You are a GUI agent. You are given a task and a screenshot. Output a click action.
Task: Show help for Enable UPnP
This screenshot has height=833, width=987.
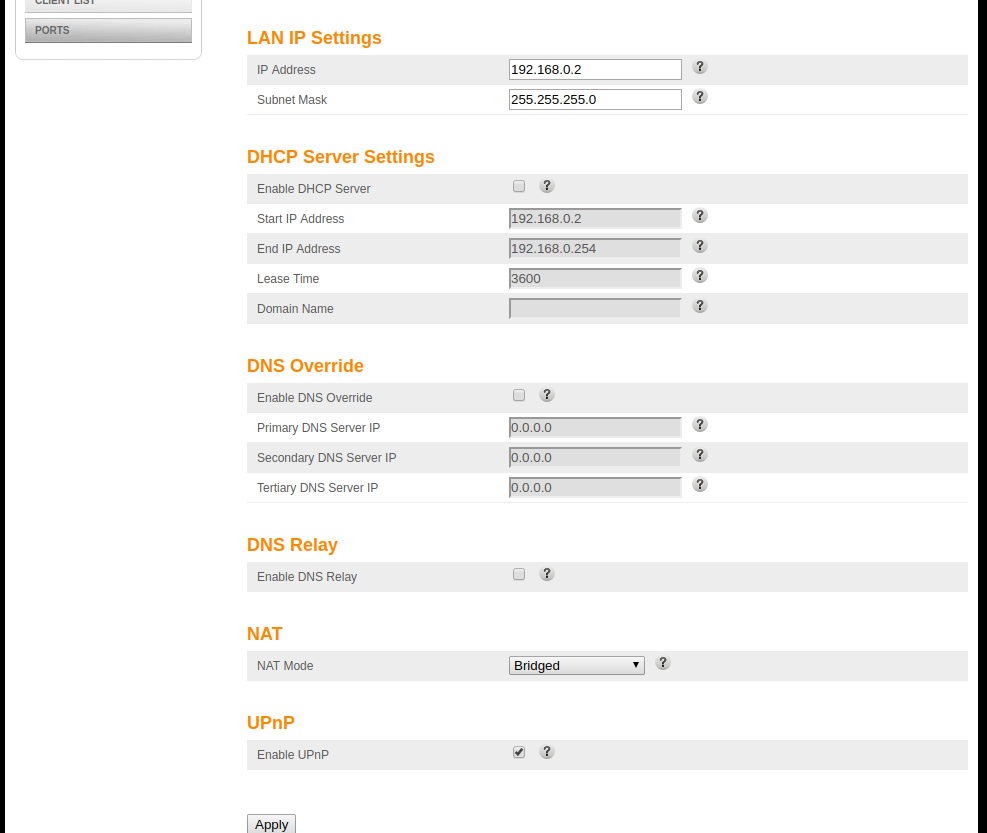point(546,752)
